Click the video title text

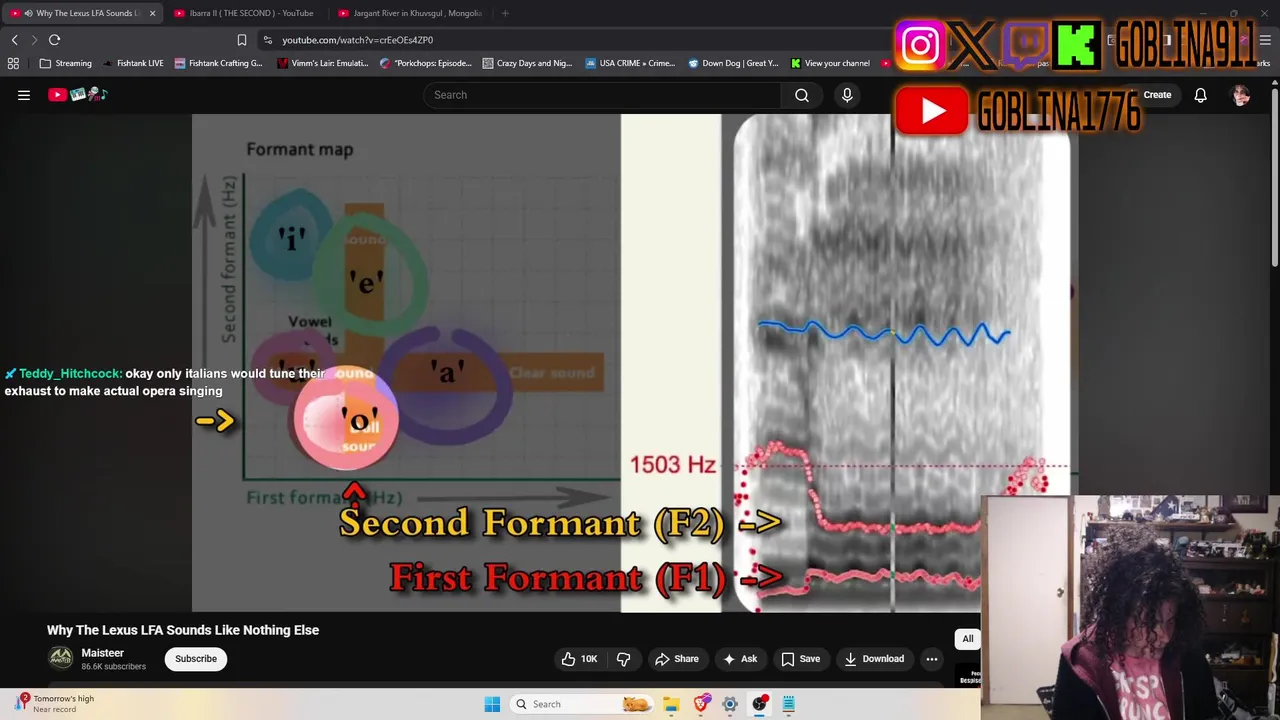pos(183,630)
